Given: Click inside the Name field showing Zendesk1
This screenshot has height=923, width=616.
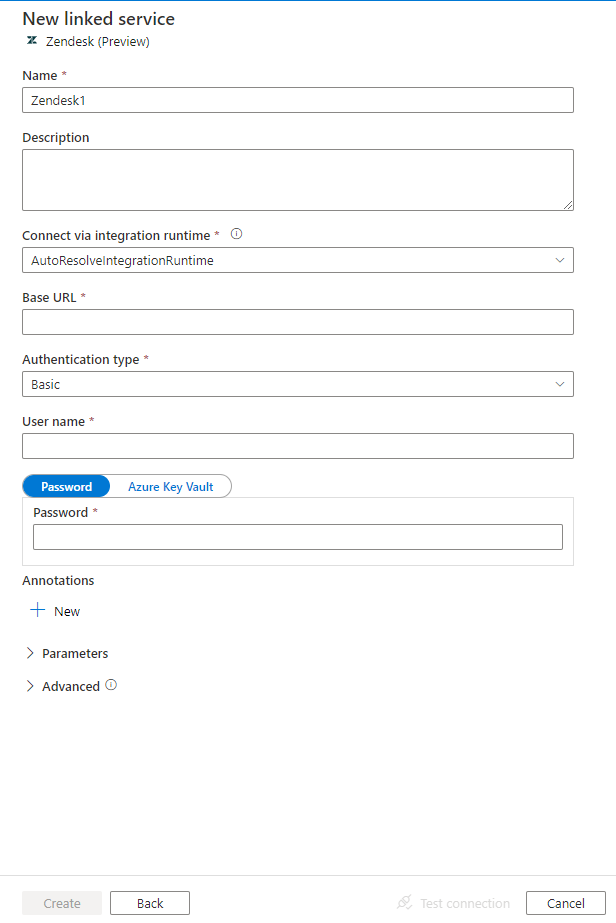Looking at the screenshot, I should [x=297, y=99].
